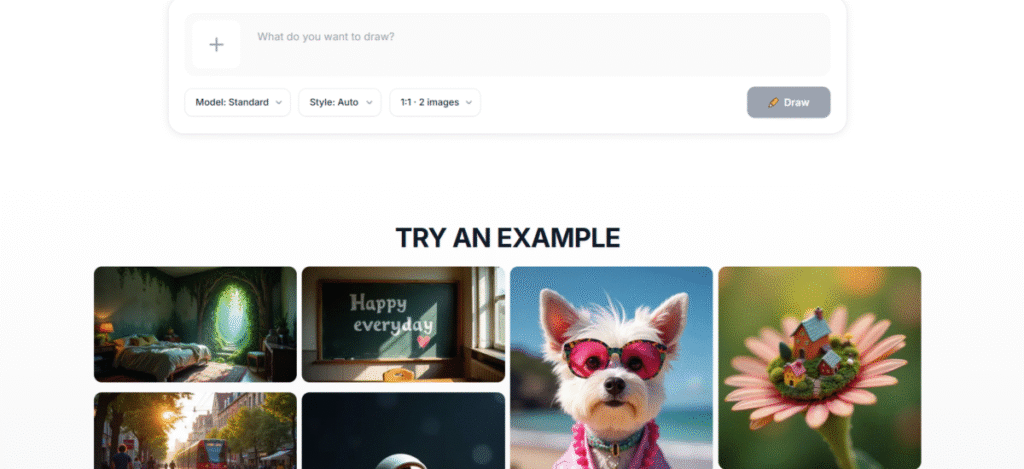This screenshot has width=1024, height=469.
Task: Click the plus icon to add an image
Action: 216,44
